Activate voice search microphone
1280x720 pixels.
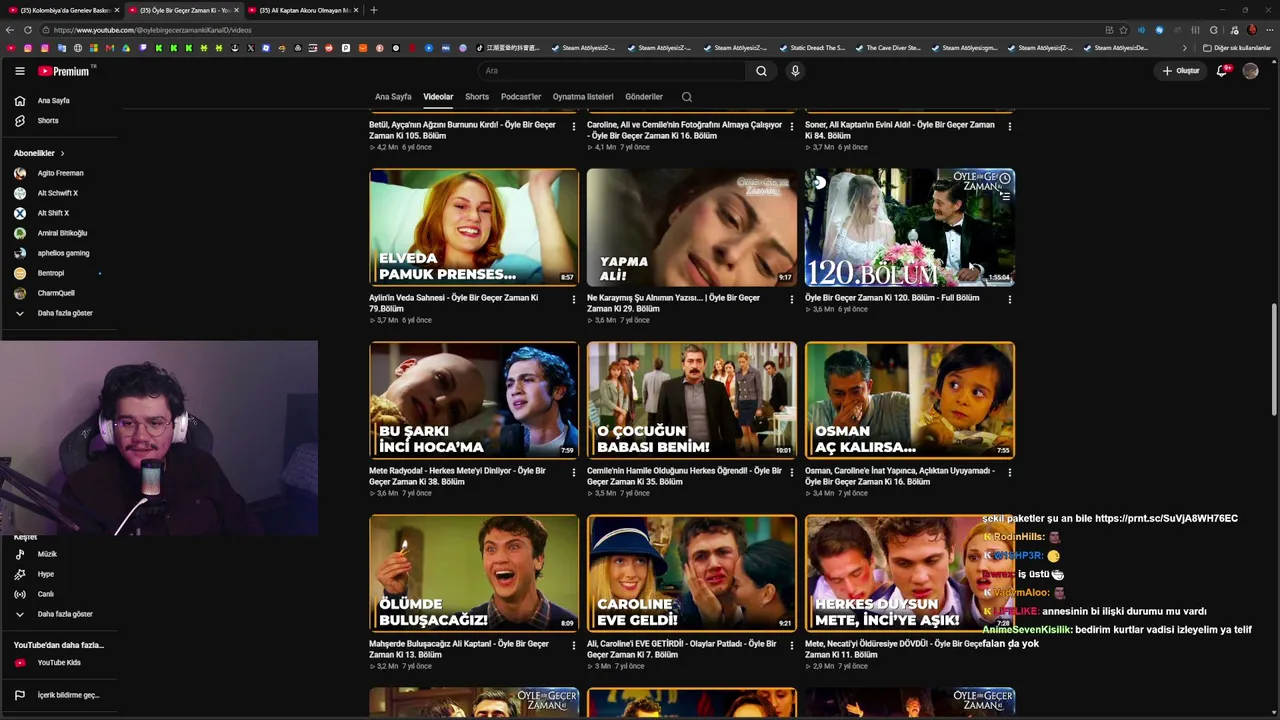[795, 71]
